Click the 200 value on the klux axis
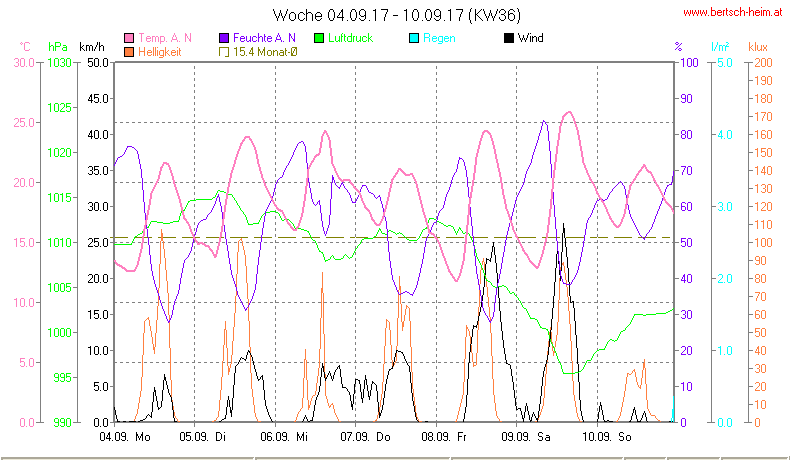 click(763, 63)
